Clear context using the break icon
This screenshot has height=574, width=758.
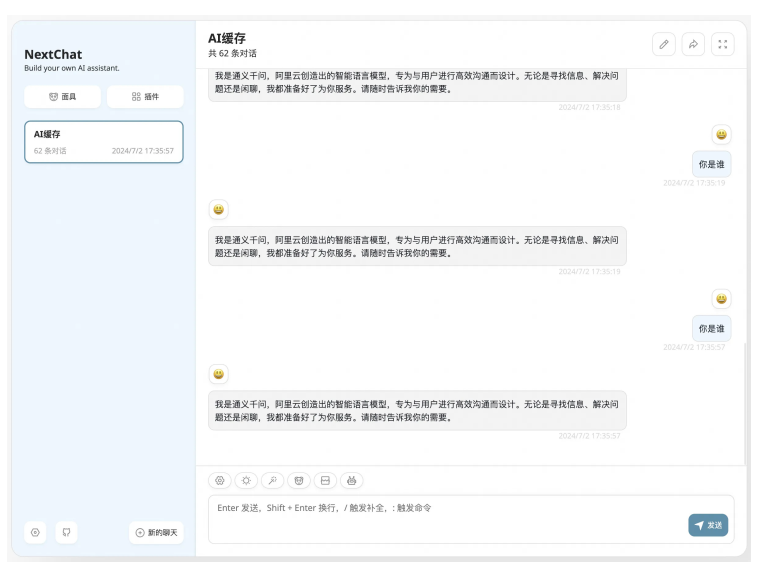[x=325, y=480]
